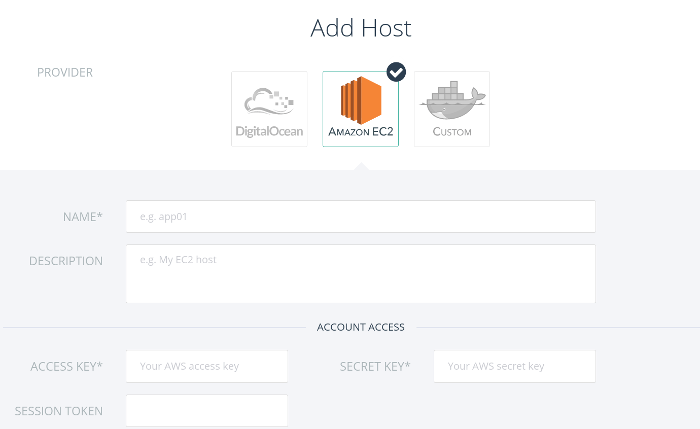Click the SECRET KEY* label
Image resolution: width=700 pixels, height=429 pixels.
(375, 367)
